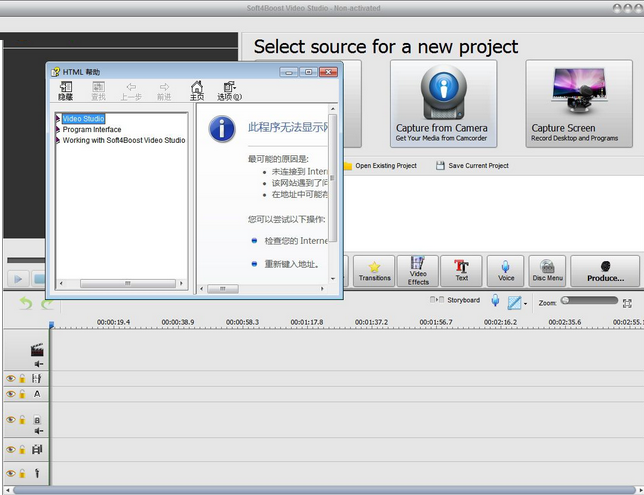644x495 pixels.
Task: Click the Zoom slider on the timeline toolbar
Action: click(589, 301)
